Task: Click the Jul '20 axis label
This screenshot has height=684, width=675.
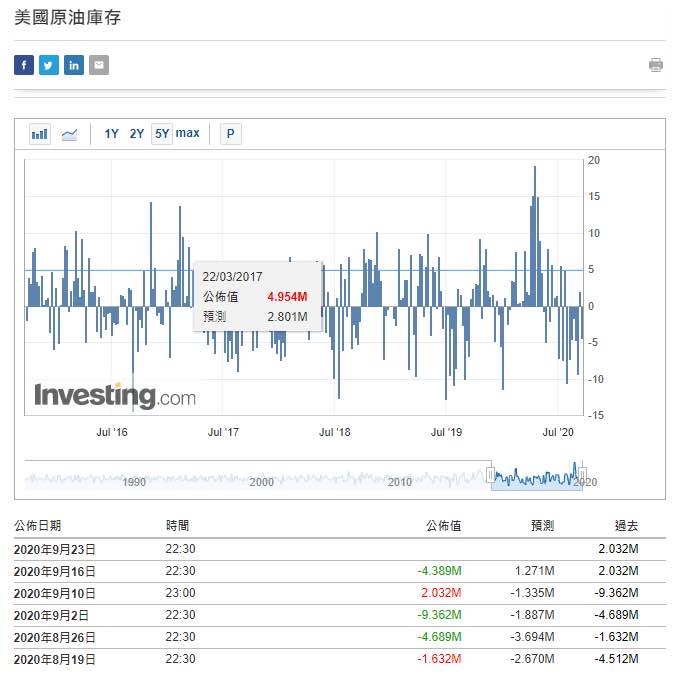Action: (558, 432)
